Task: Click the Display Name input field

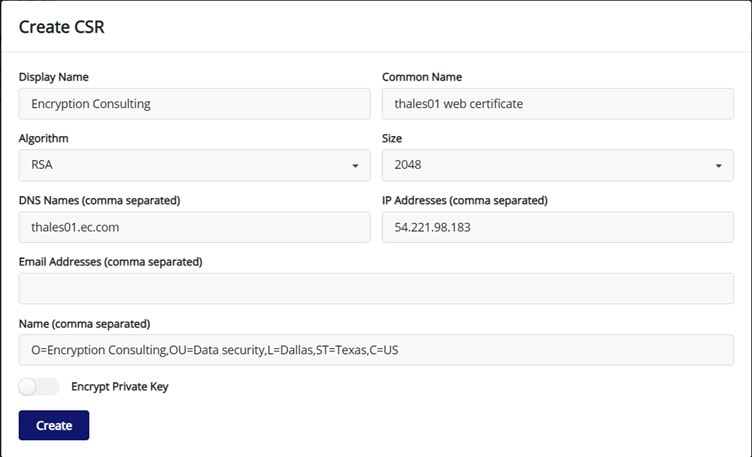Action: pyautogui.click(x=194, y=104)
